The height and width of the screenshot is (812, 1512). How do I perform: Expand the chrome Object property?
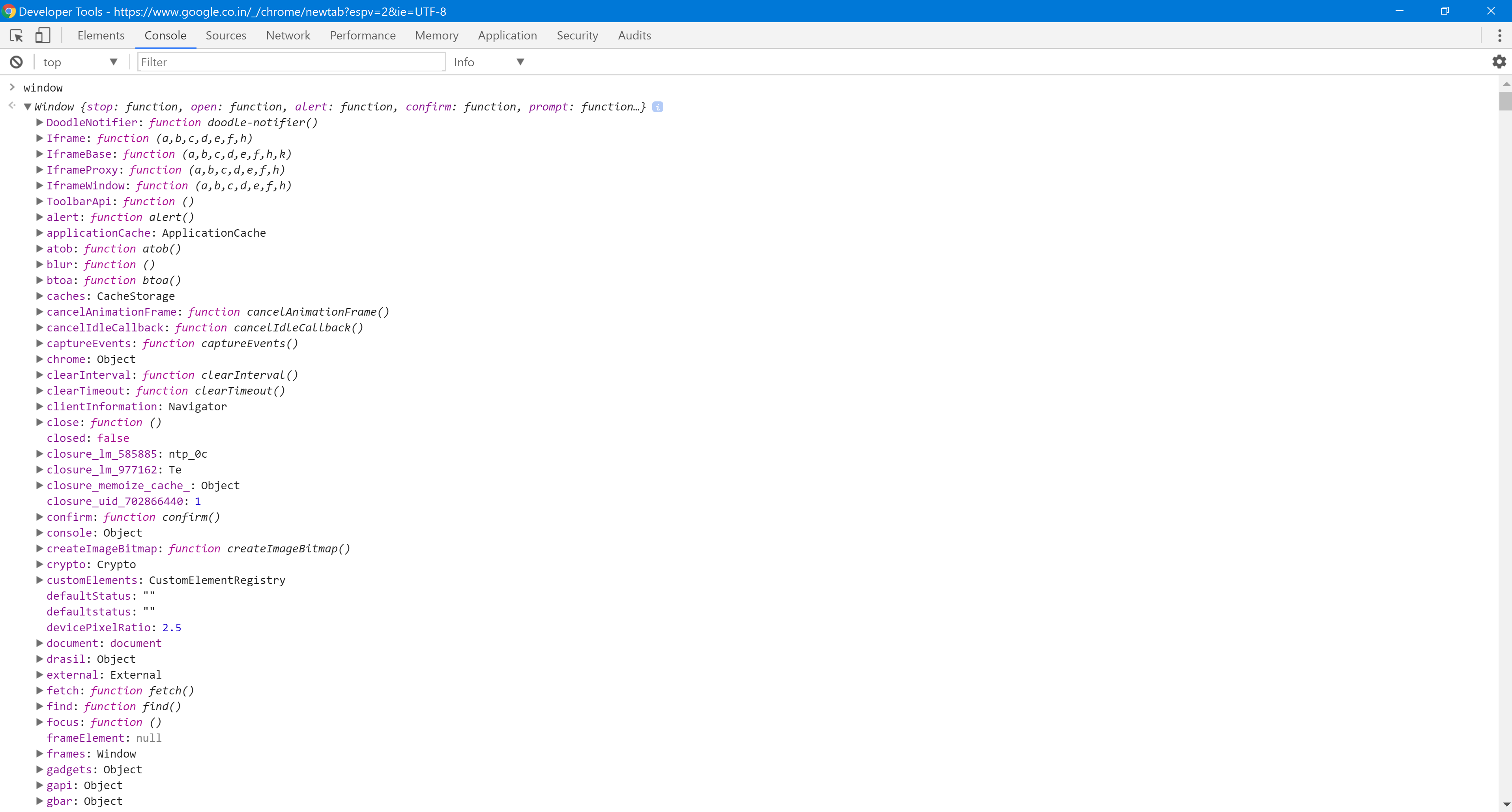(x=39, y=359)
